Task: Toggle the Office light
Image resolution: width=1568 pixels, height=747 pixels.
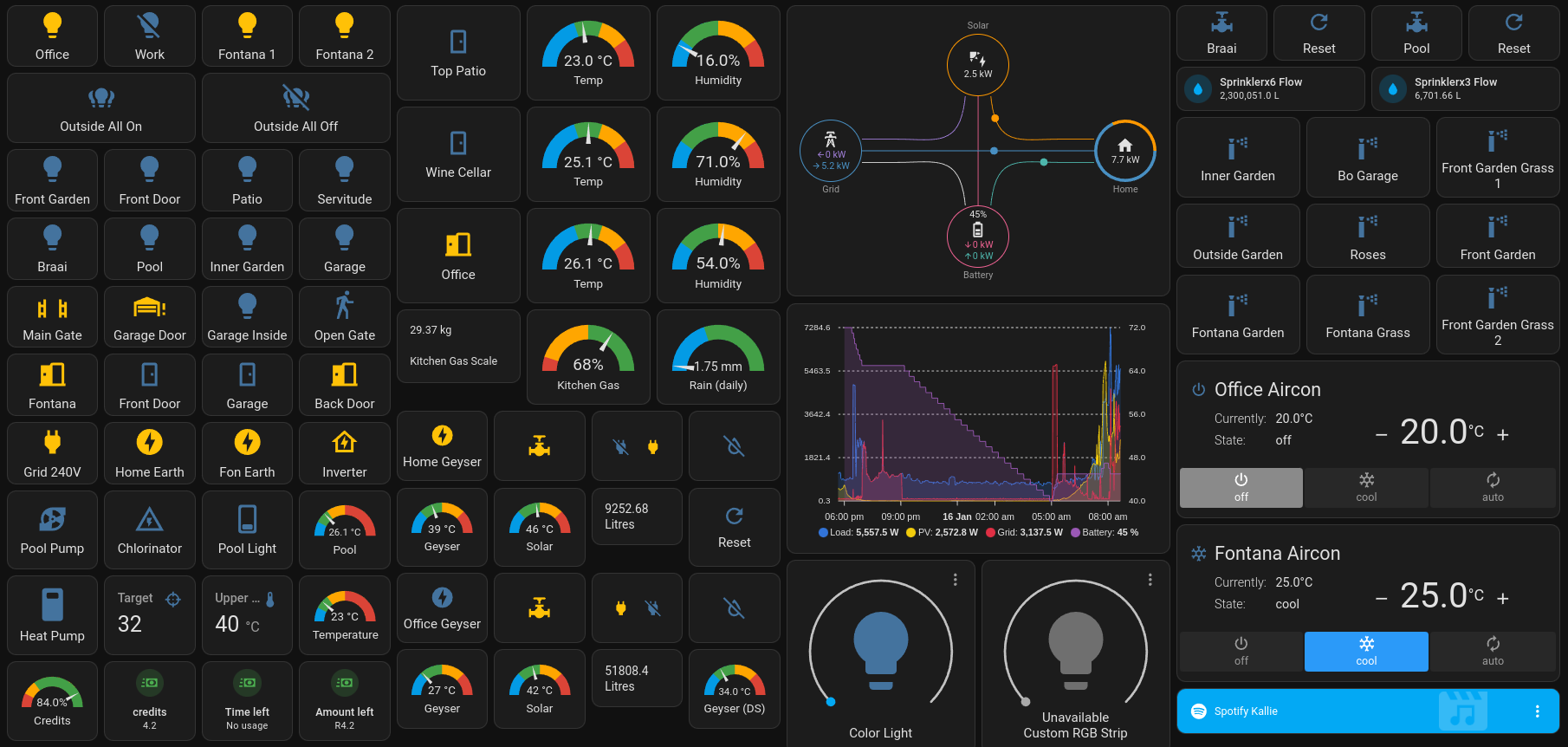Action: (x=52, y=36)
